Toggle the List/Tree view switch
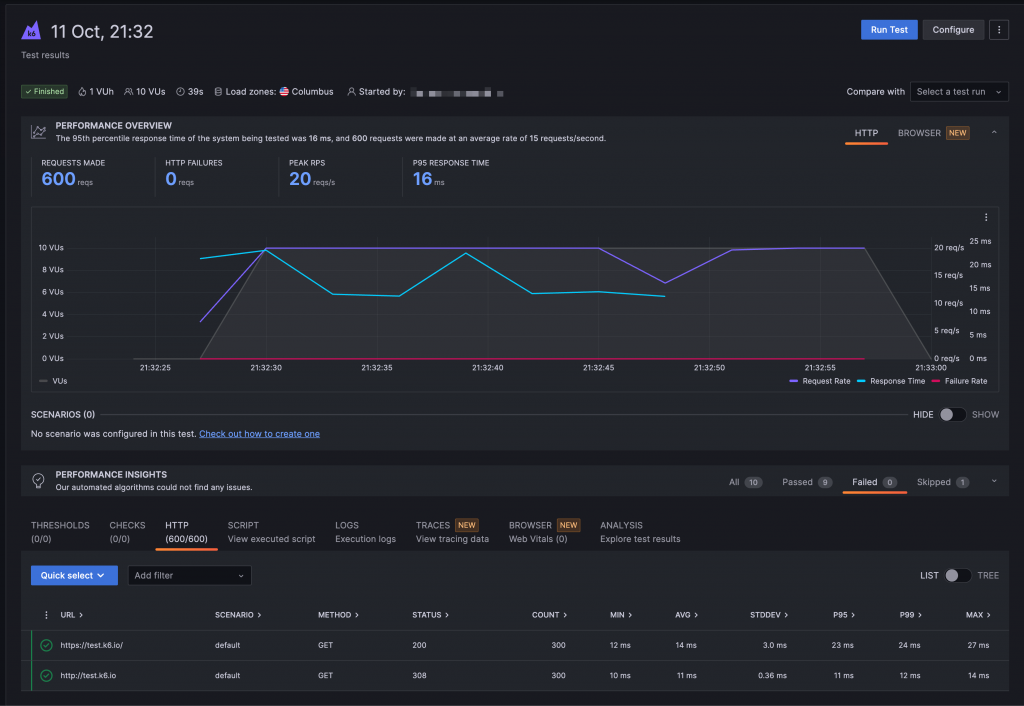The width and height of the screenshot is (1024, 706). pos(957,575)
